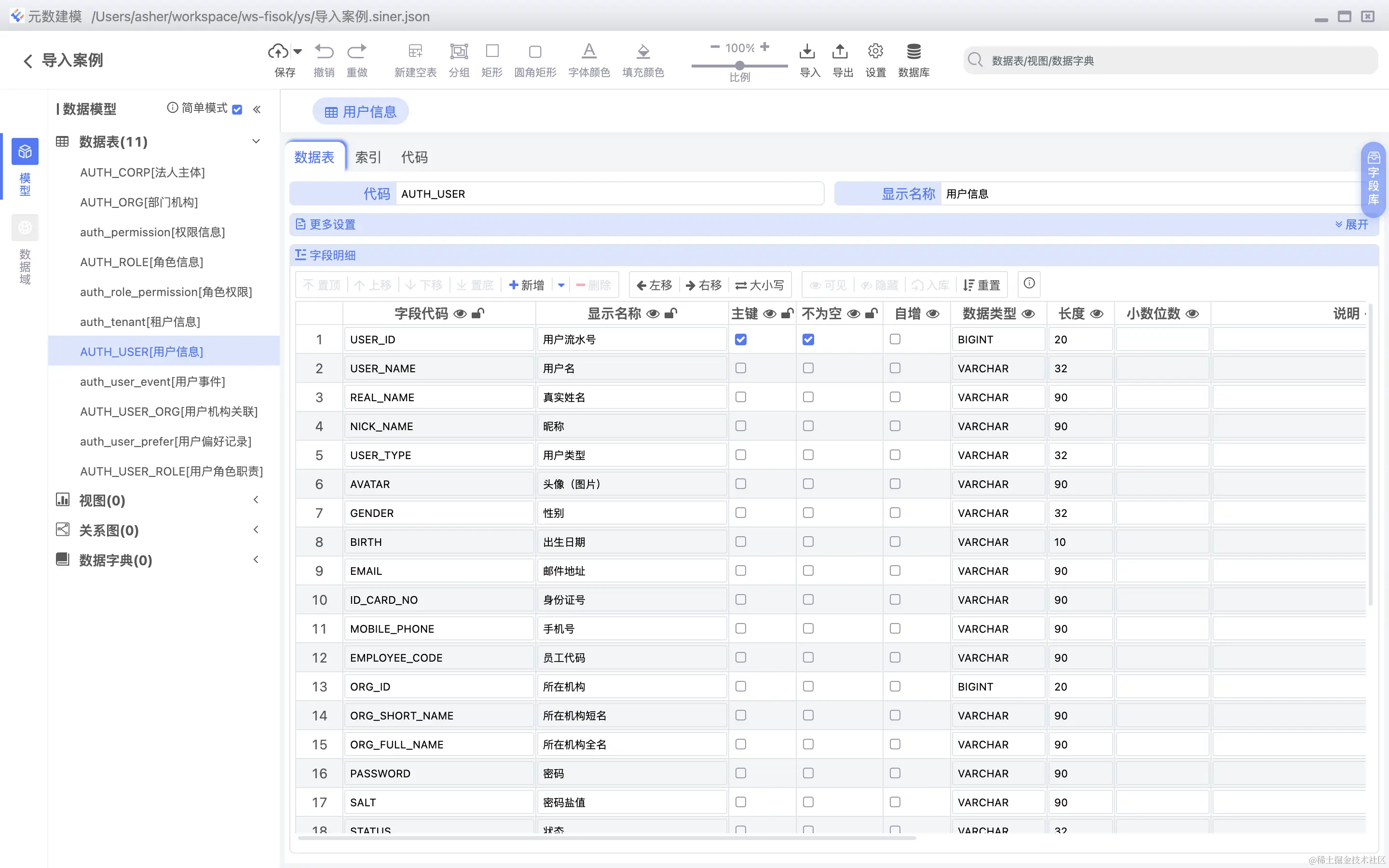The image size is (1389, 868).
Task: Select AUTH_ROLE table in tree
Action: (142, 262)
